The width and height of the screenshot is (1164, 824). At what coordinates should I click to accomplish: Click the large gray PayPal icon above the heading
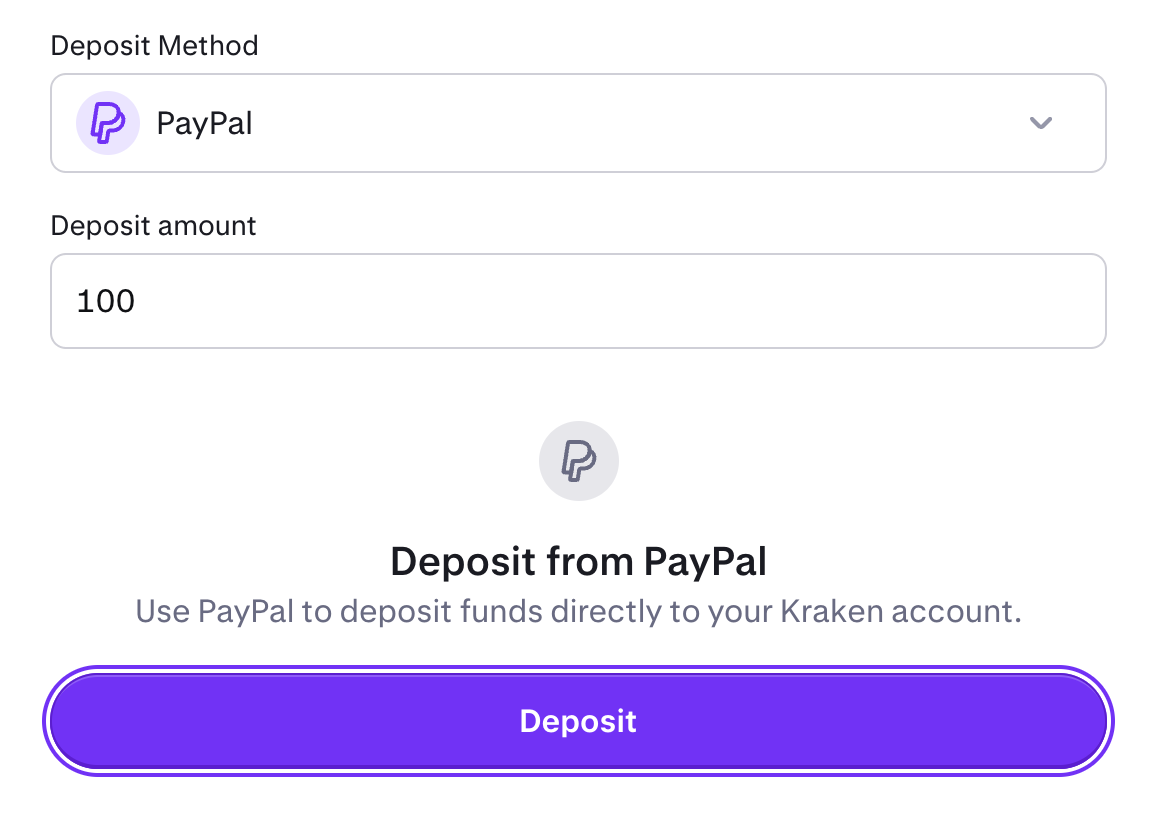click(579, 460)
